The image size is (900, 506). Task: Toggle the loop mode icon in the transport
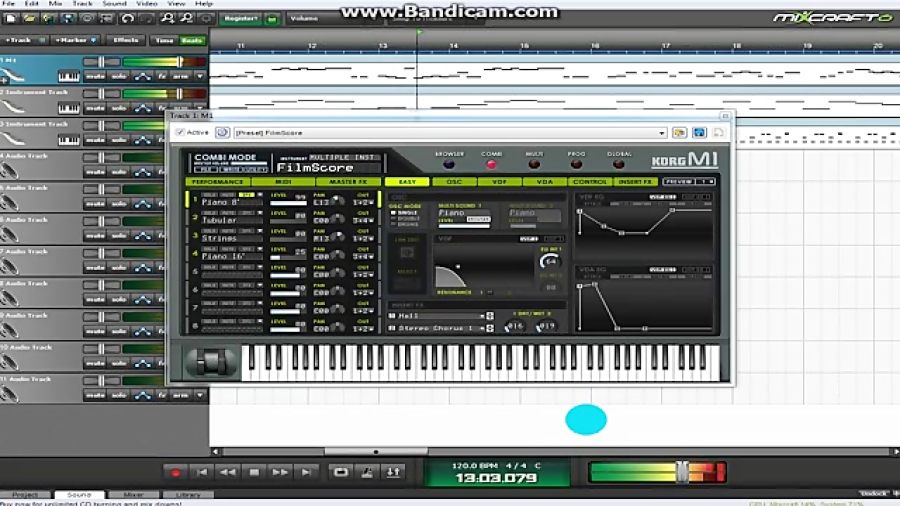(x=341, y=472)
